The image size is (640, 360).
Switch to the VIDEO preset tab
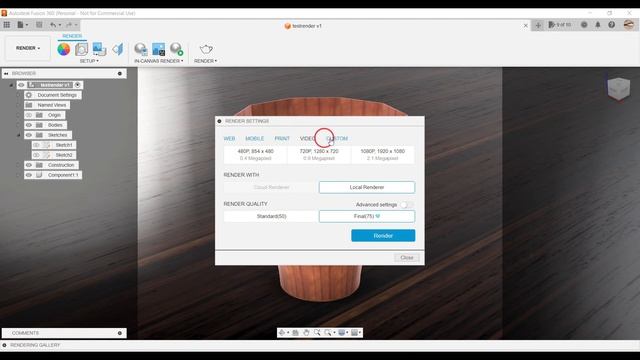click(307, 139)
